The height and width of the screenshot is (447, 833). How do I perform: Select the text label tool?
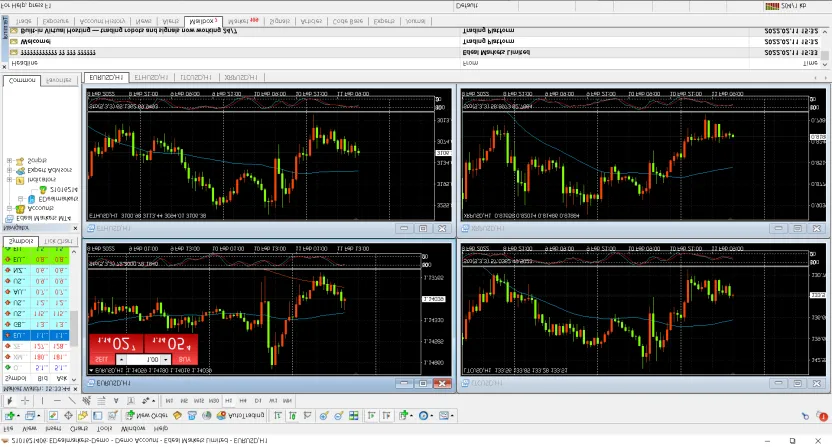(x=131, y=401)
